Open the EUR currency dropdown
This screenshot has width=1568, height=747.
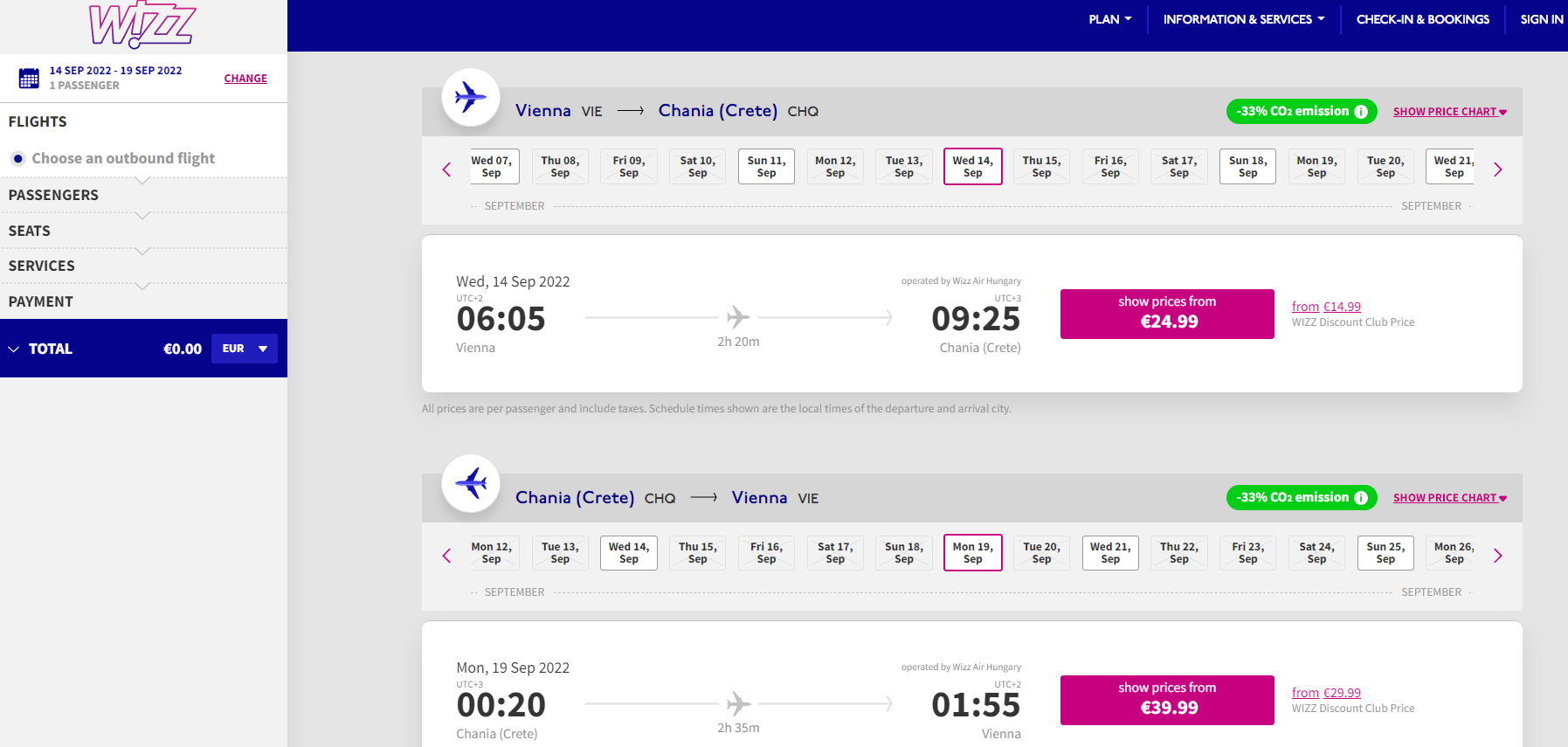coord(245,349)
